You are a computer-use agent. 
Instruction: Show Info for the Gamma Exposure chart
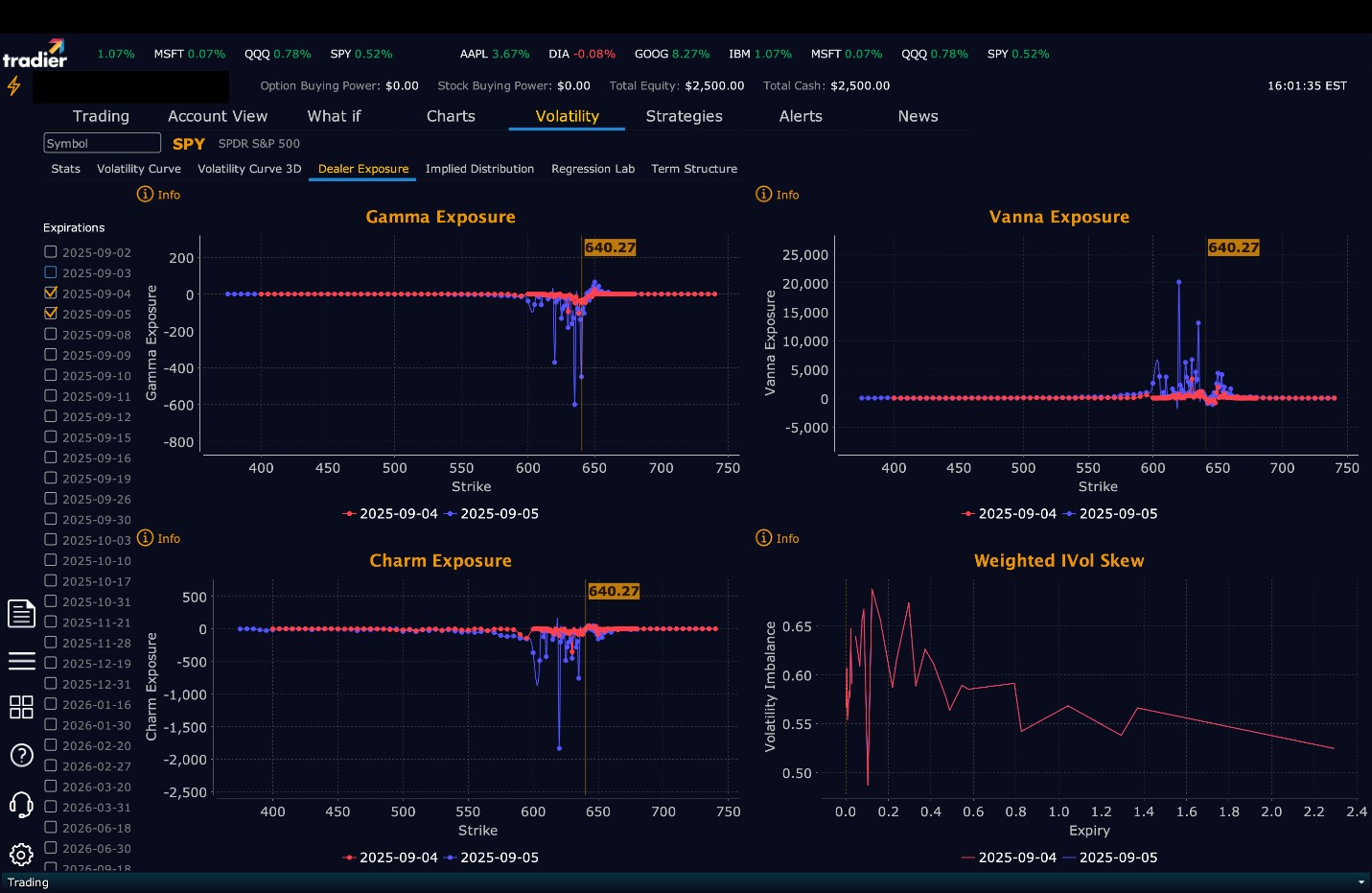tap(159, 194)
